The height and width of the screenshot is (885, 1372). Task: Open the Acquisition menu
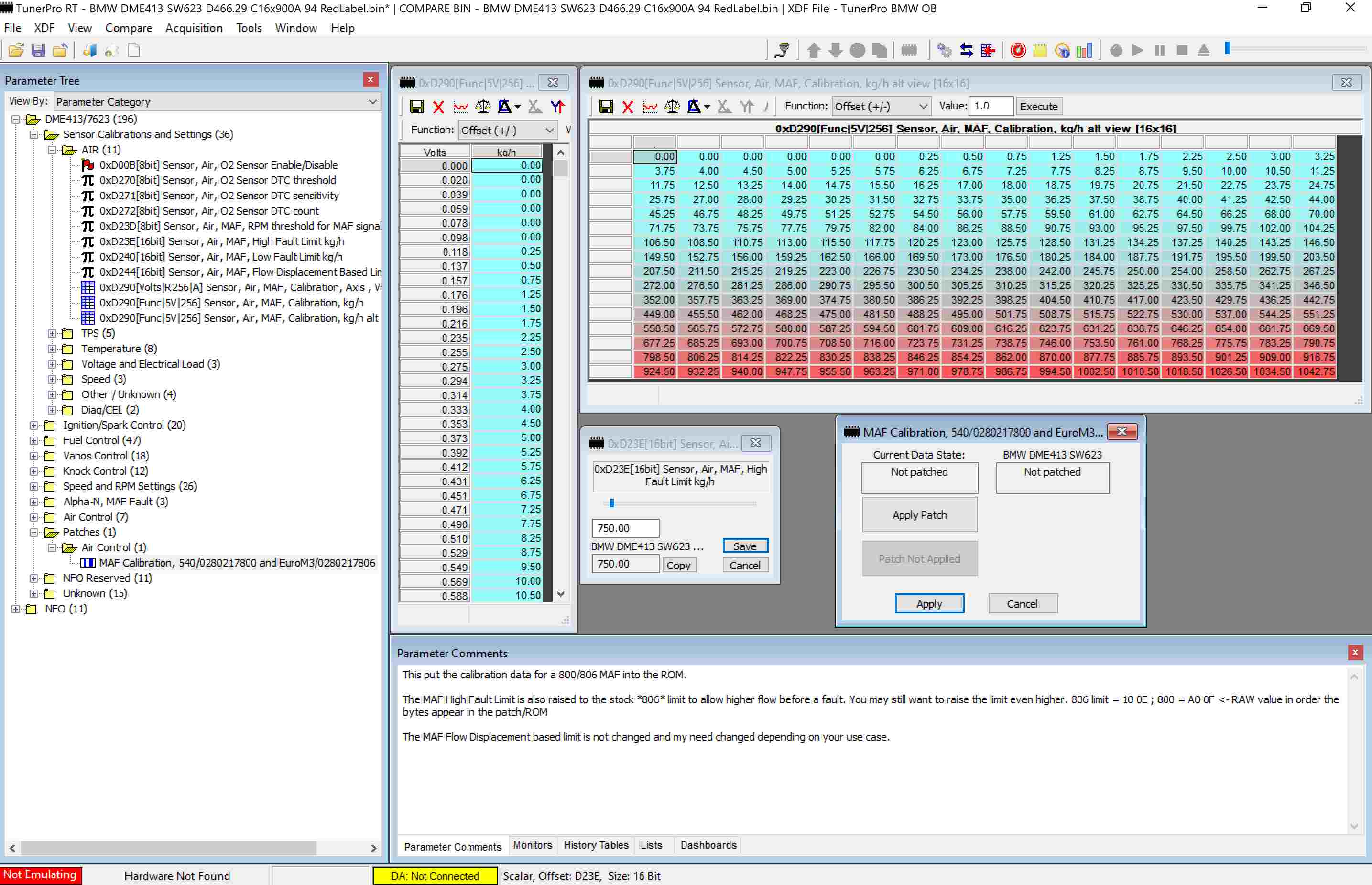point(194,28)
